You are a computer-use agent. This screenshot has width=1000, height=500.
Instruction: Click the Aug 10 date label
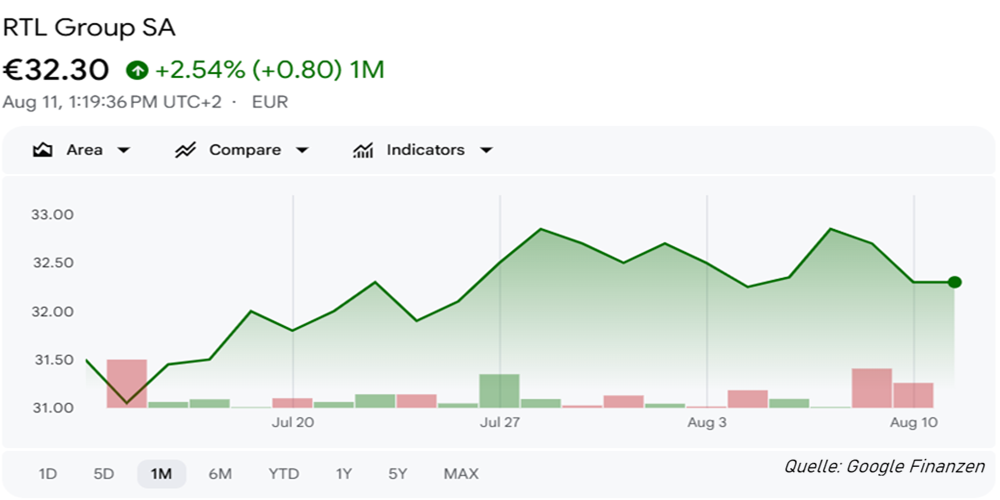(x=914, y=422)
